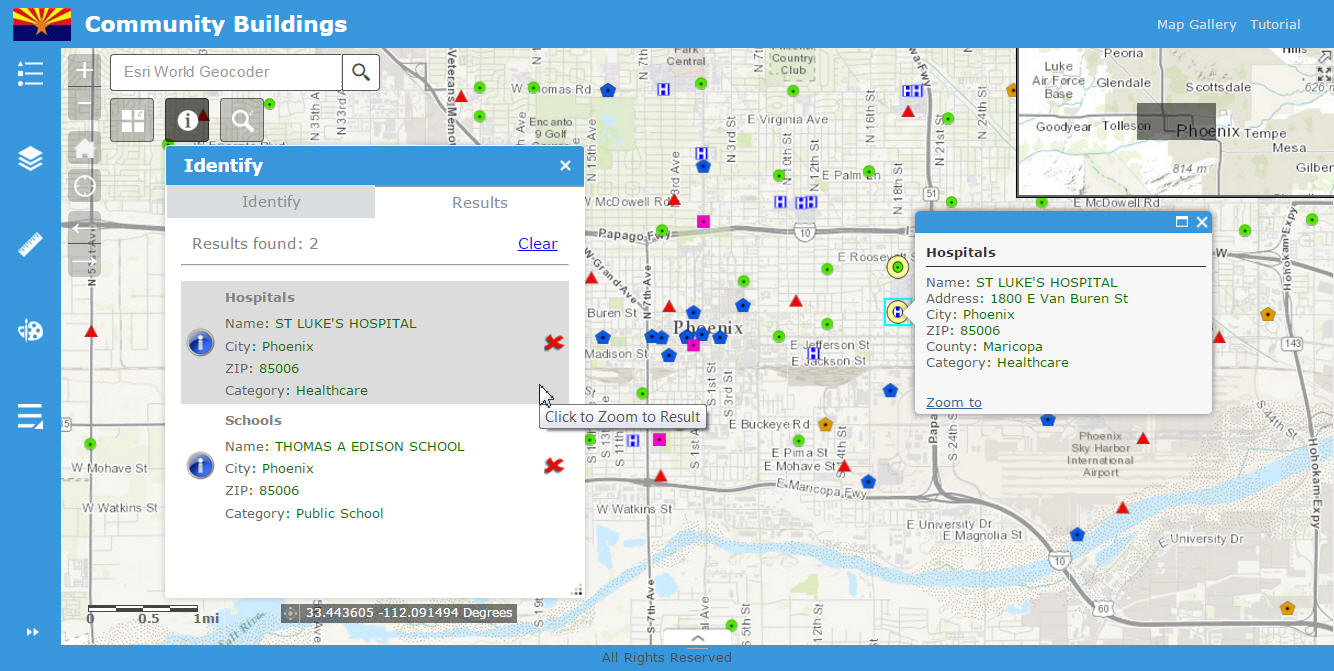Image resolution: width=1334 pixels, height=671 pixels.
Task: Remove the THOMAS A EDISON SCHOOL result
Action: pos(553,465)
